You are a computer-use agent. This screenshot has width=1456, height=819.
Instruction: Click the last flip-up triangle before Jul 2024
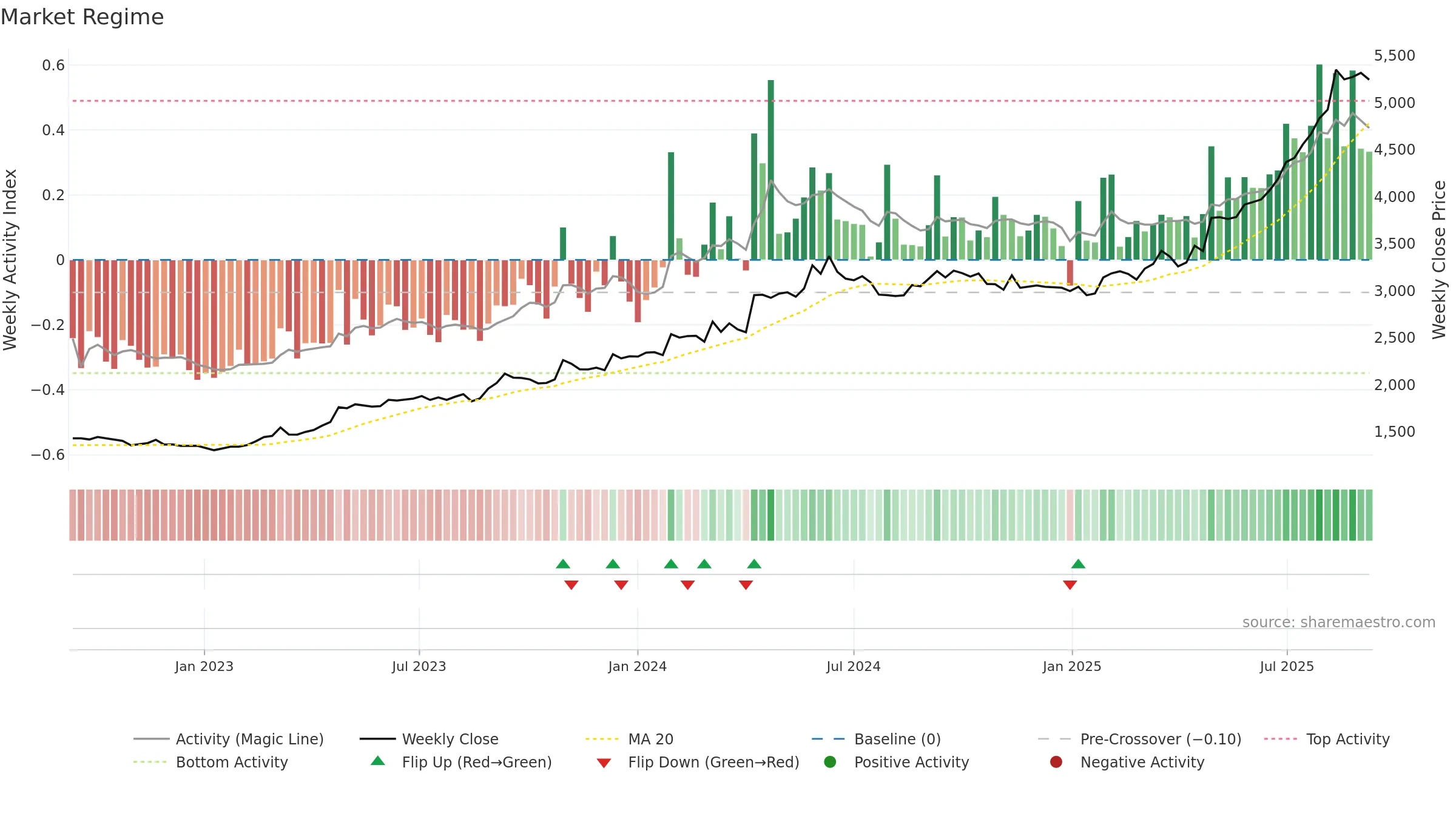[x=754, y=564]
